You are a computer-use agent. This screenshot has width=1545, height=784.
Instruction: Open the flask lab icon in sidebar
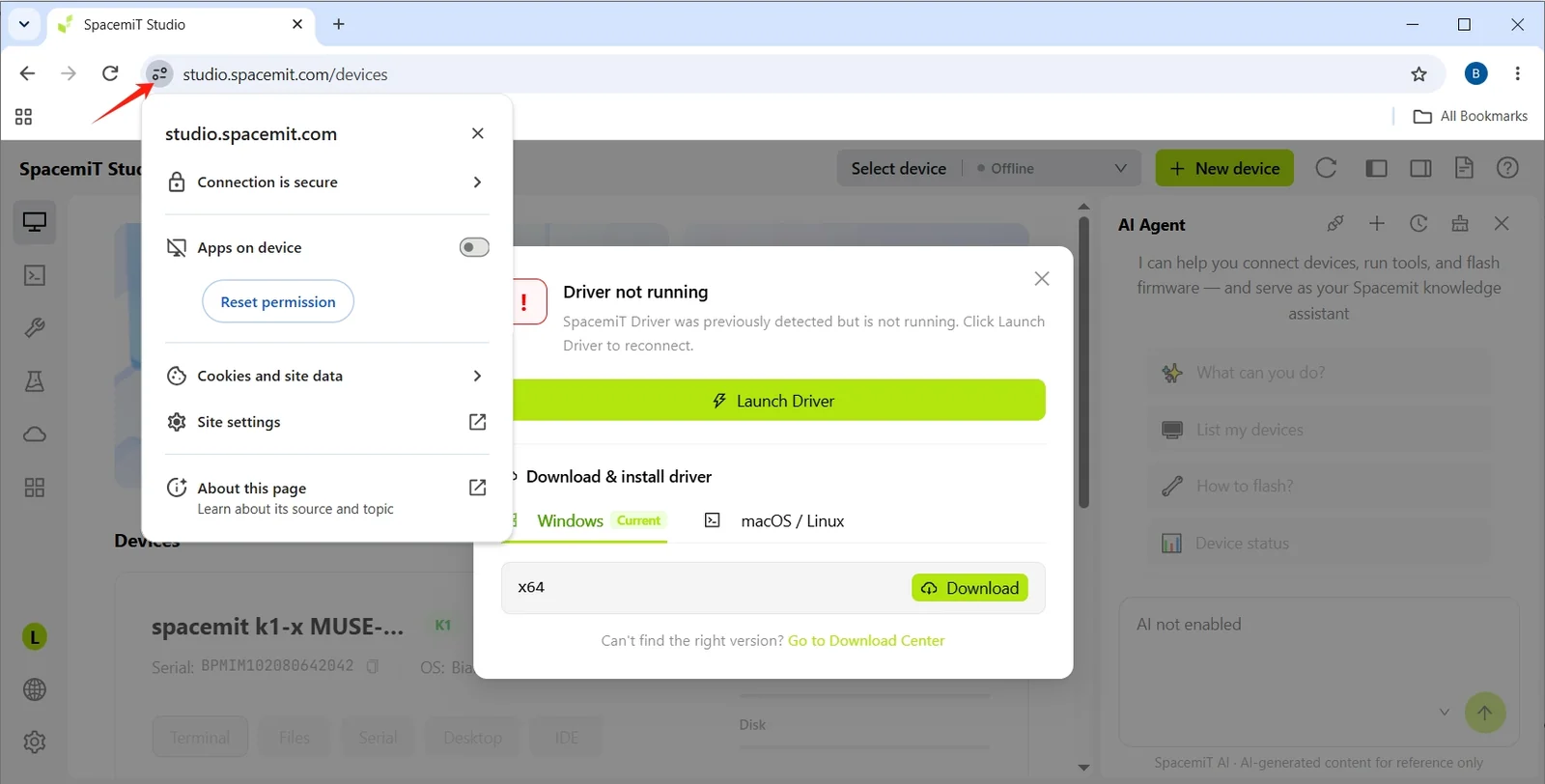pyautogui.click(x=35, y=381)
